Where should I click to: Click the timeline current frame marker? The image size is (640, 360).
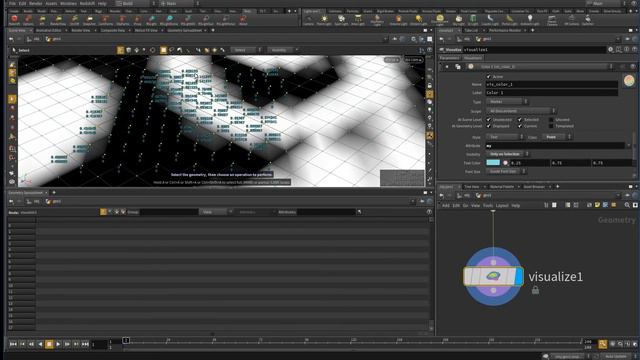click(126, 340)
